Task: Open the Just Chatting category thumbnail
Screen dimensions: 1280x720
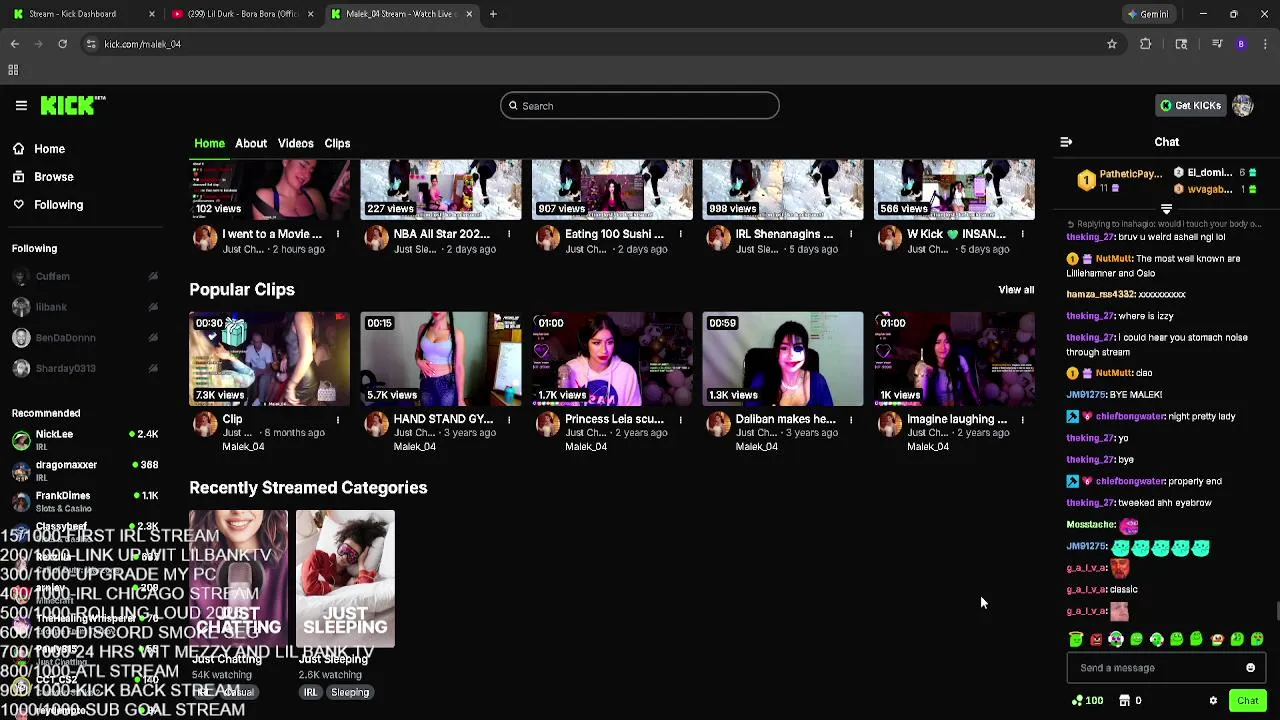Action: tap(238, 578)
